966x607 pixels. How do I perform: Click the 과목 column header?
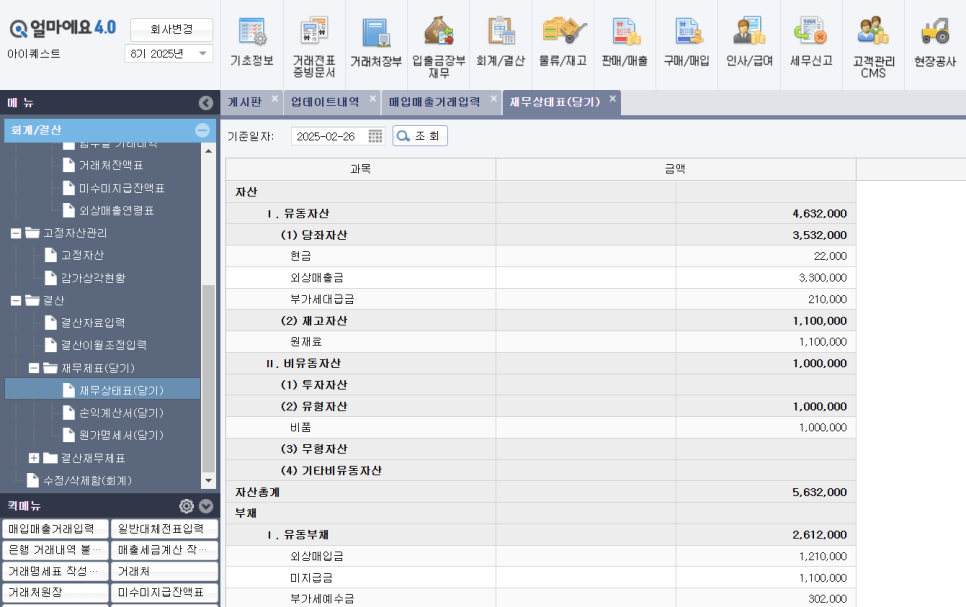click(x=361, y=169)
